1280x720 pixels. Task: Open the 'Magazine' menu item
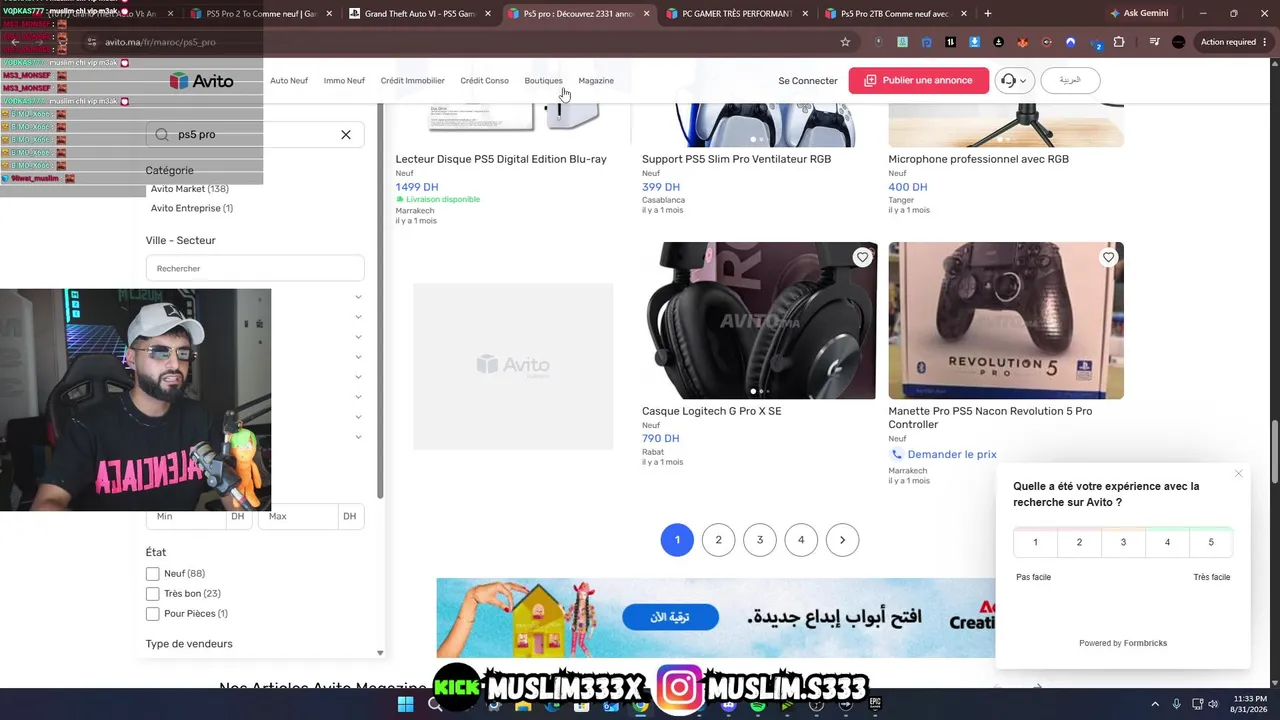pos(596,81)
